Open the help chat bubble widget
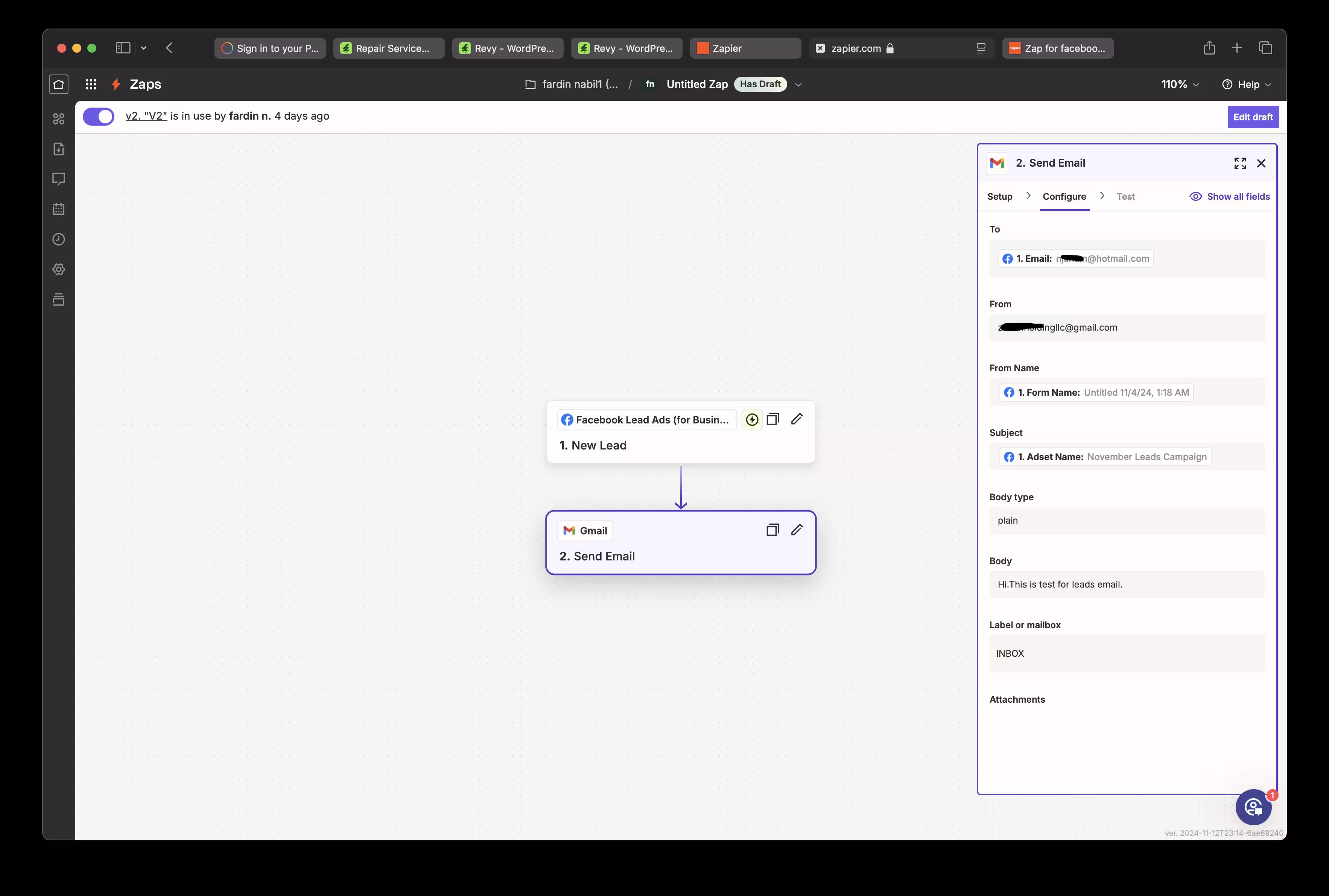The image size is (1329, 896). point(1253,807)
